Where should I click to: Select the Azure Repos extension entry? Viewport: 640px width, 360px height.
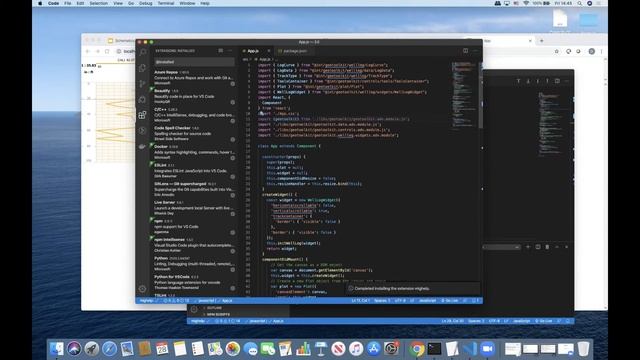[x=194, y=78]
